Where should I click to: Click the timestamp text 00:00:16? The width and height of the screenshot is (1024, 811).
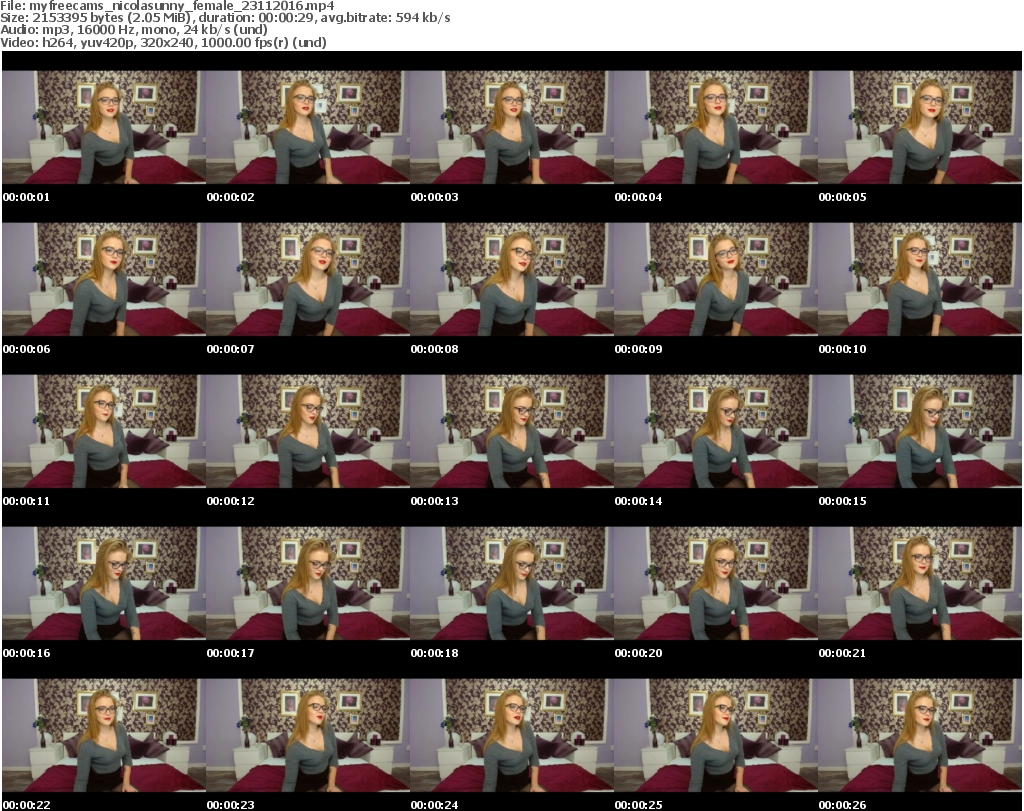click(26, 653)
